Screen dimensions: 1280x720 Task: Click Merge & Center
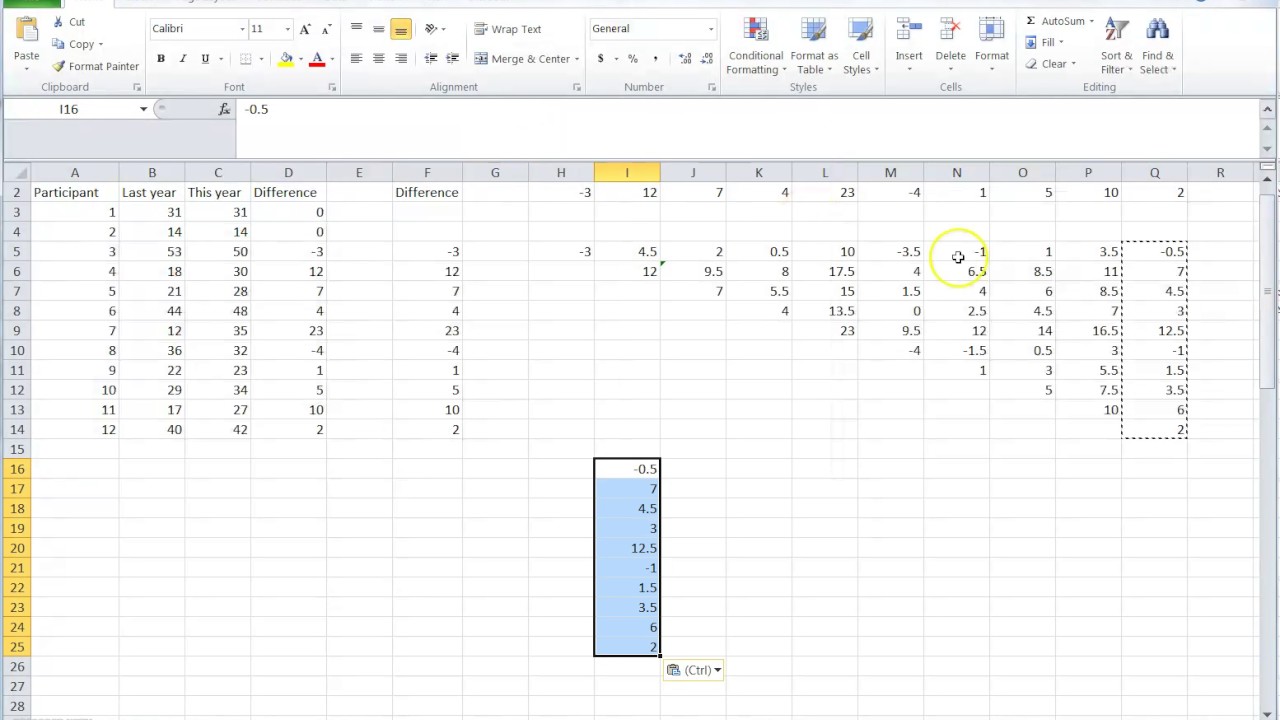(x=522, y=59)
